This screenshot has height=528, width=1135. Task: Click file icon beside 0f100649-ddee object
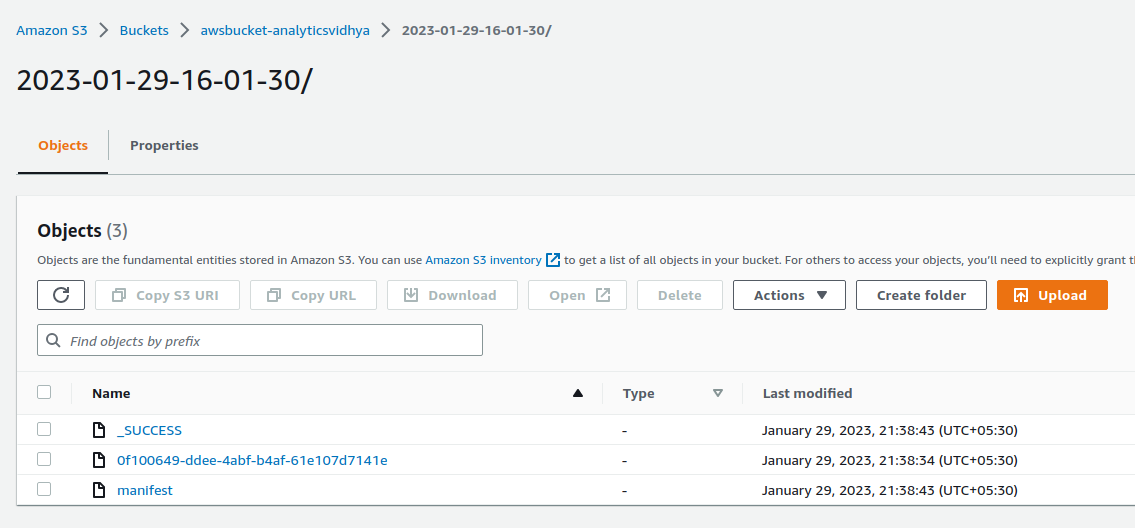coord(99,460)
